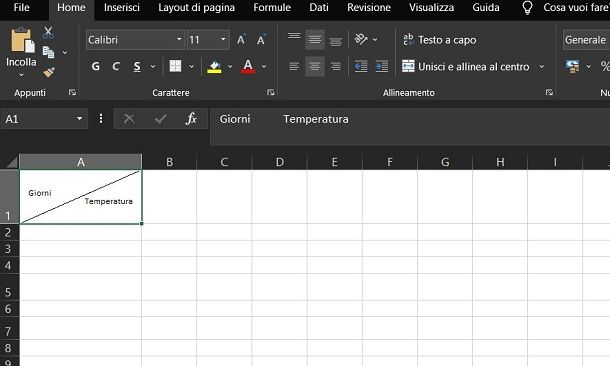Open Appunti clipboard dialog launcher
This screenshot has height=366, width=610.
[x=72, y=92]
